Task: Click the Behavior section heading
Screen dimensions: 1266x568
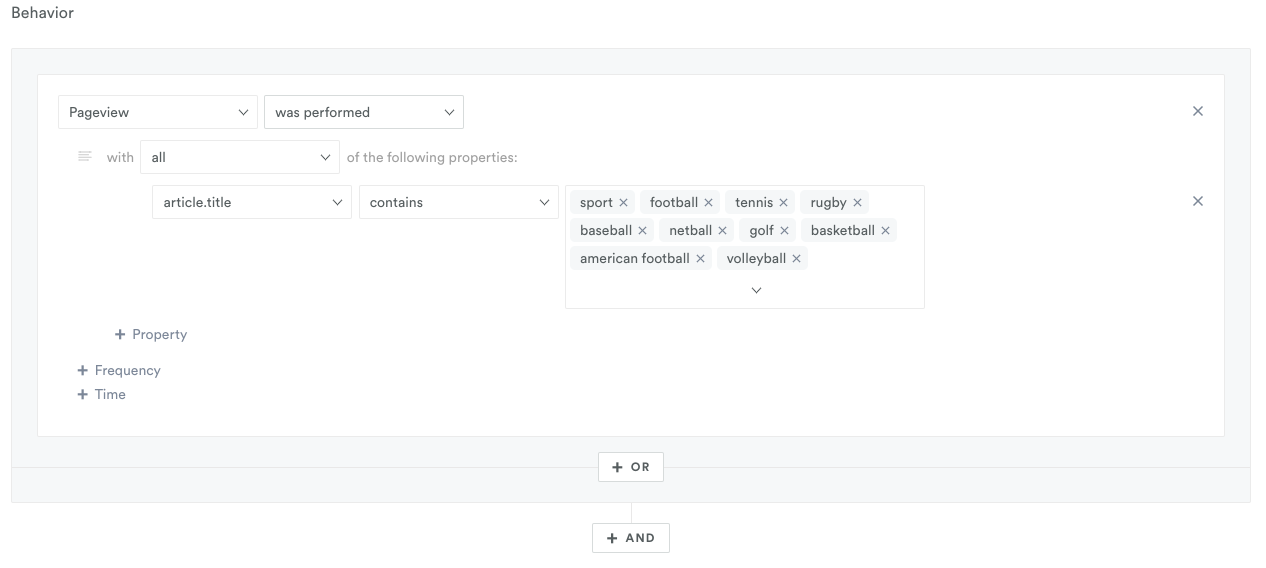Action: pos(42,13)
